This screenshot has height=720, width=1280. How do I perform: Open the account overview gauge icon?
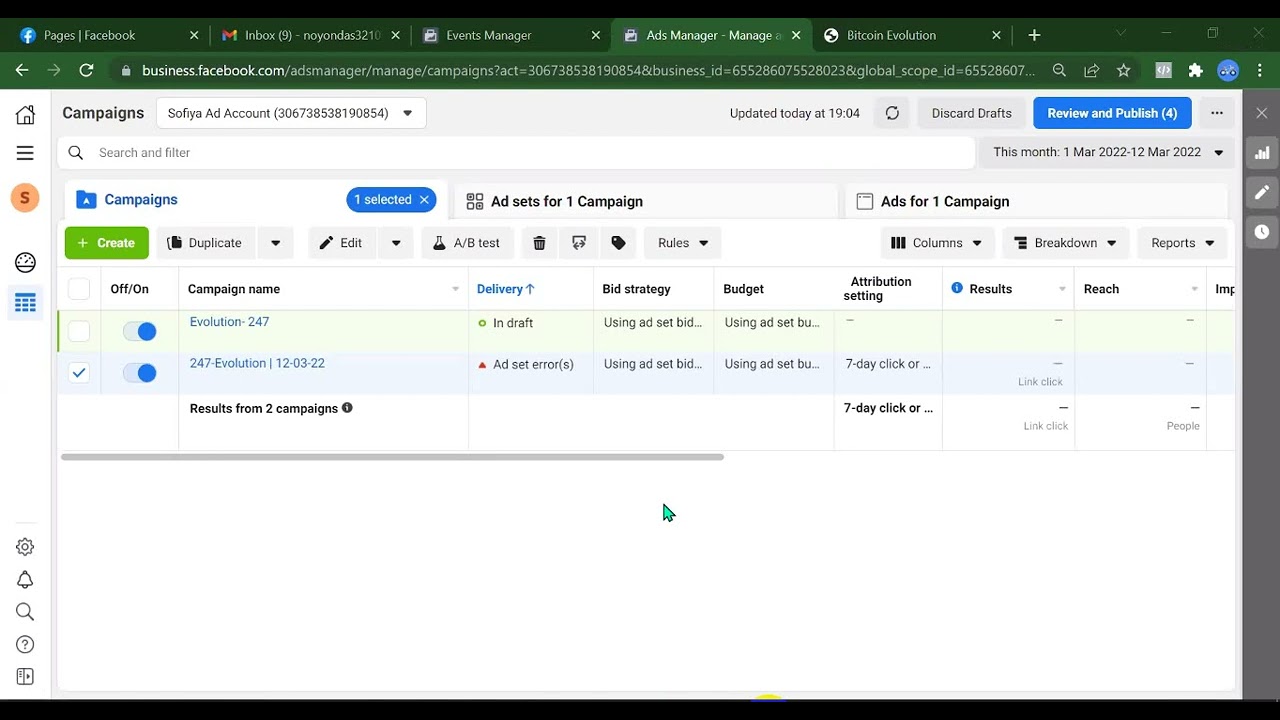click(x=25, y=262)
